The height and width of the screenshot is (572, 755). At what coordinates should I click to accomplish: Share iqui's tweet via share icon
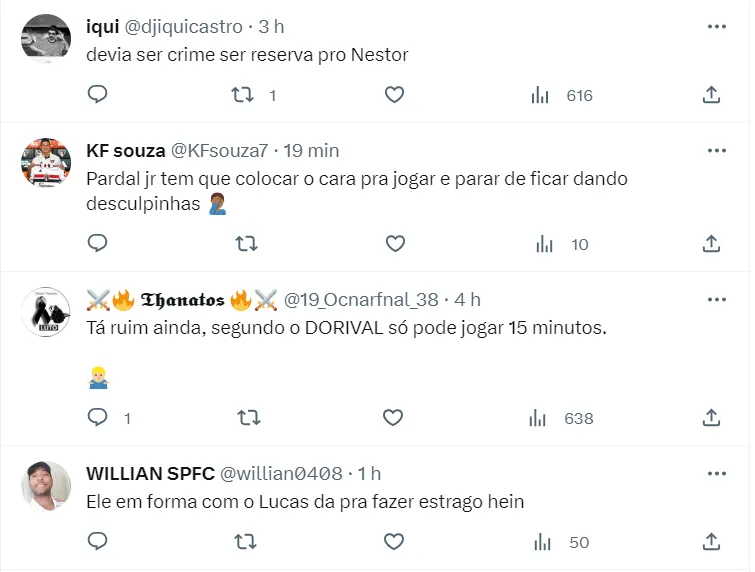[711, 95]
